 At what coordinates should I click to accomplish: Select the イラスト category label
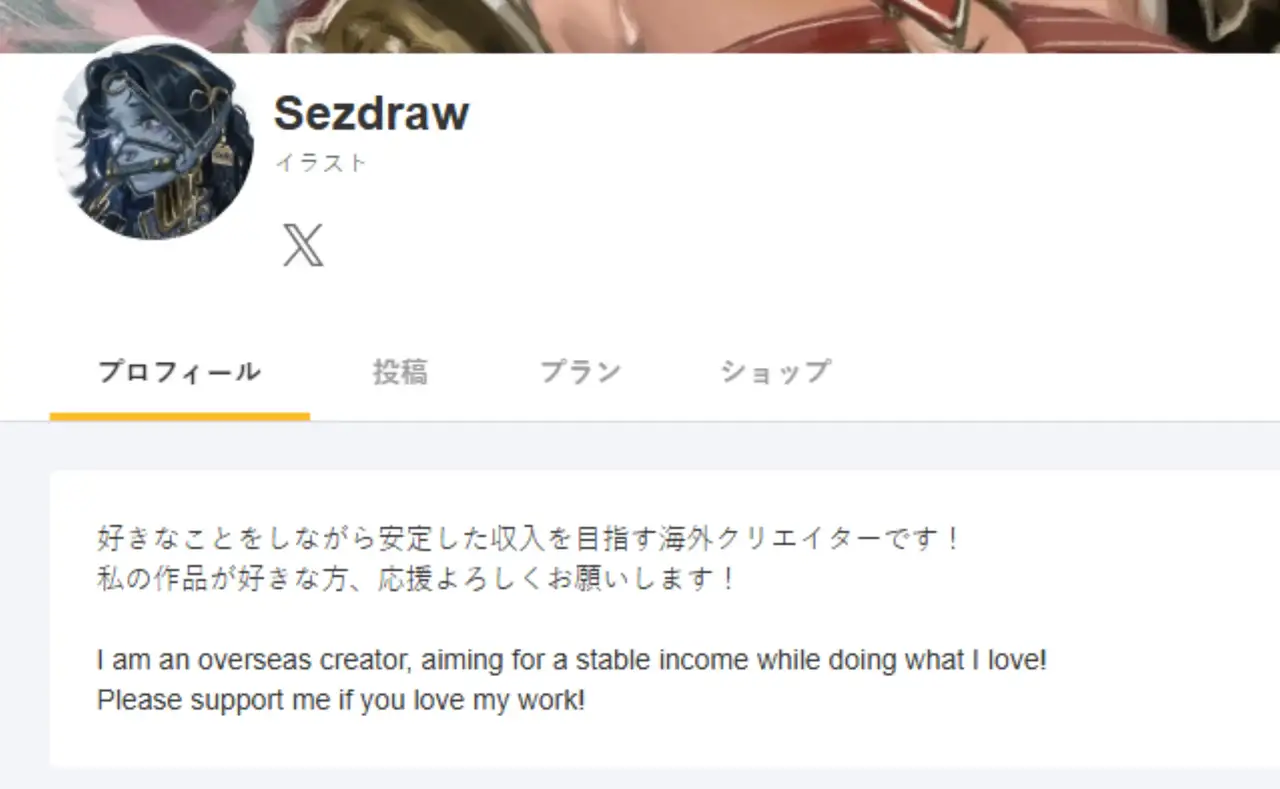pos(322,163)
